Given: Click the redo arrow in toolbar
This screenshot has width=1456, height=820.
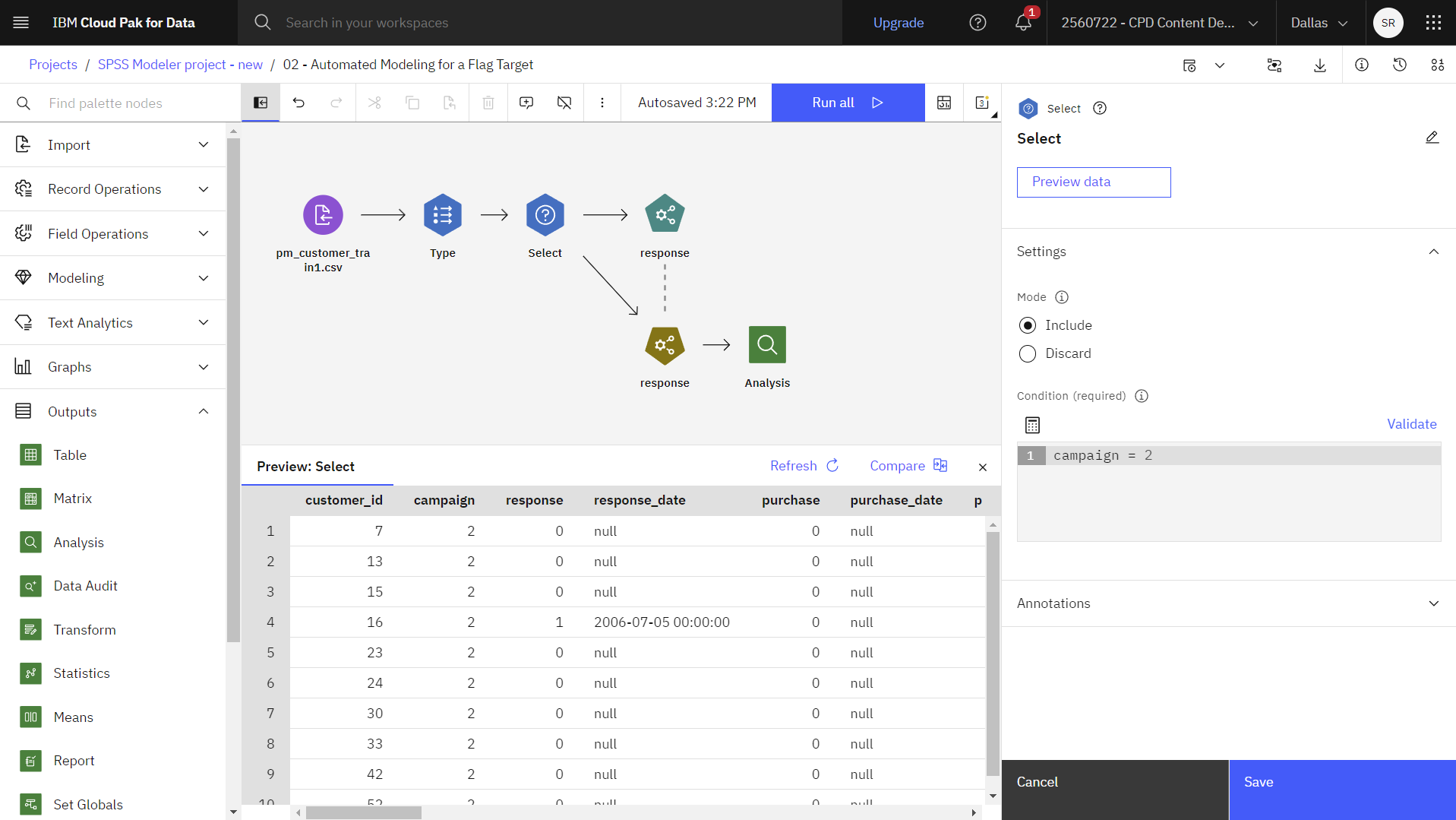Looking at the screenshot, I should click(x=336, y=103).
